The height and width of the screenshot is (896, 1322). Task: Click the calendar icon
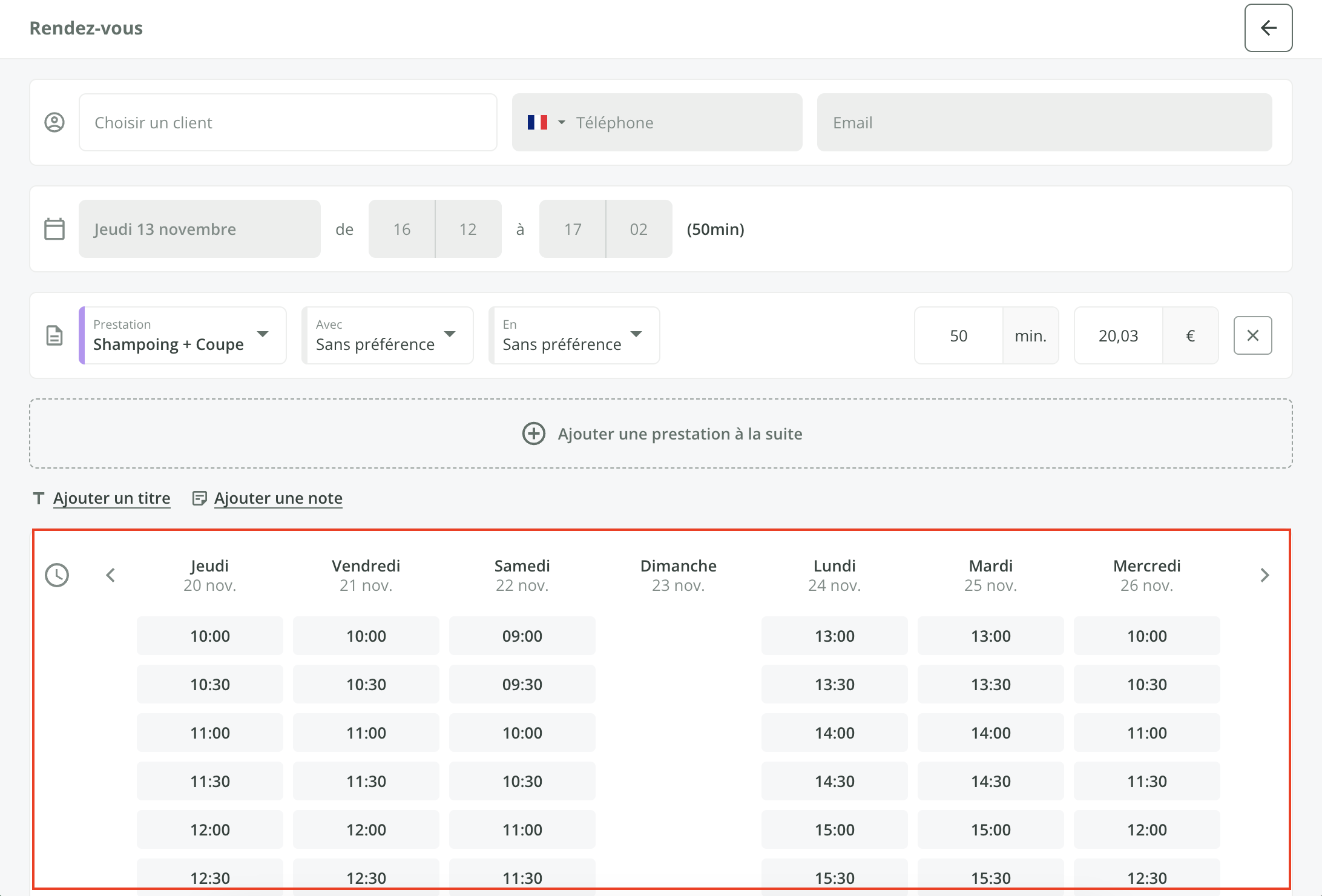(54, 229)
